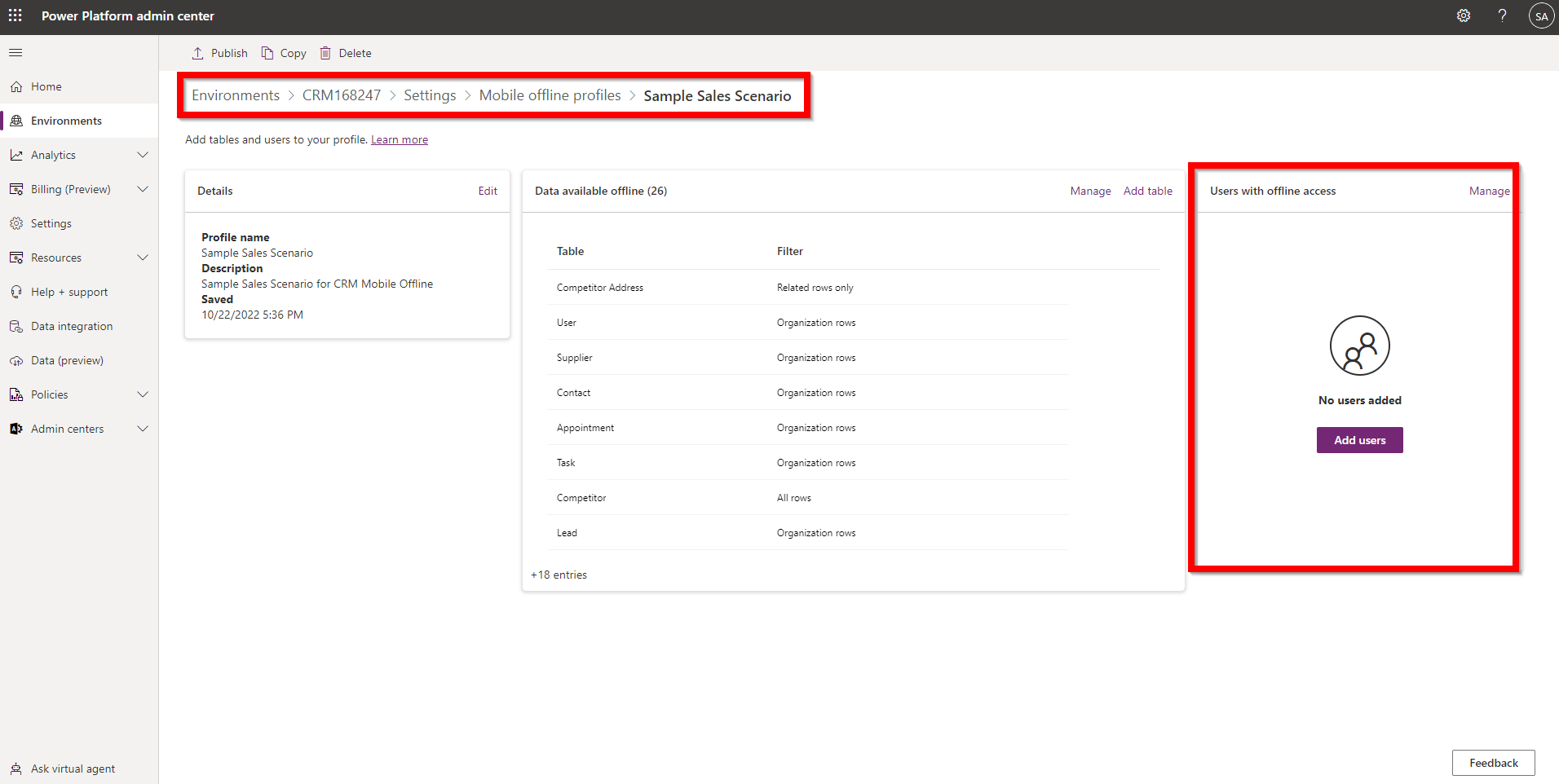Go to Environments breadcrumb
This screenshot has width=1559, height=784.
tap(236, 95)
